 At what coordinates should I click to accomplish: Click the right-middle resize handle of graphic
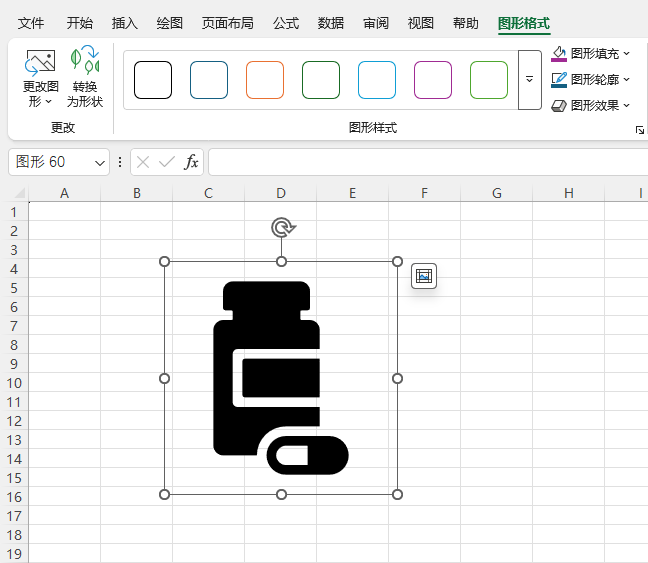point(398,379)
